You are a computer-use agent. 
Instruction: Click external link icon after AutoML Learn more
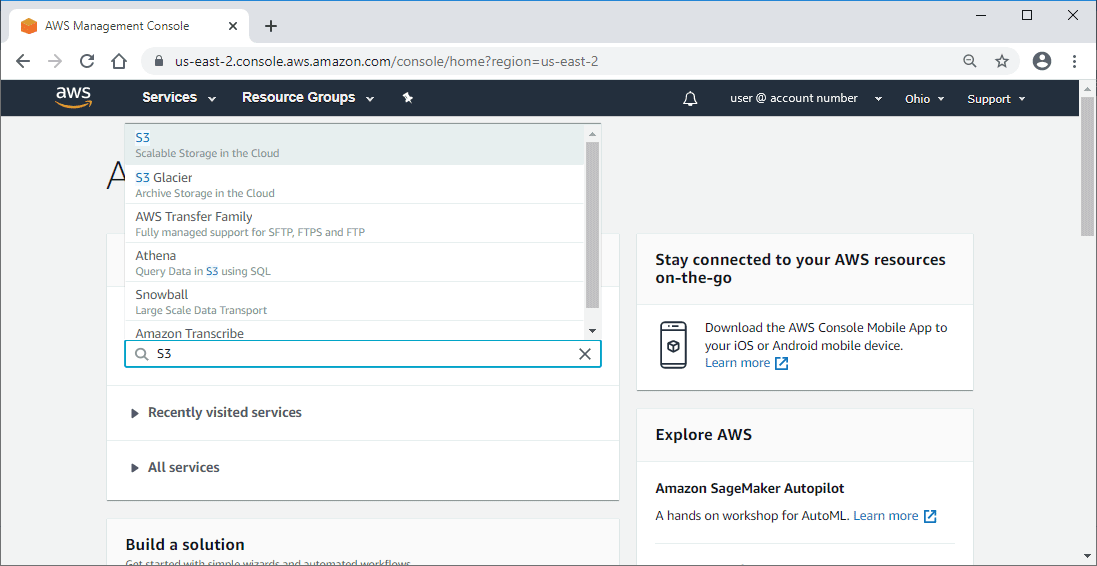tap(930, 516)
